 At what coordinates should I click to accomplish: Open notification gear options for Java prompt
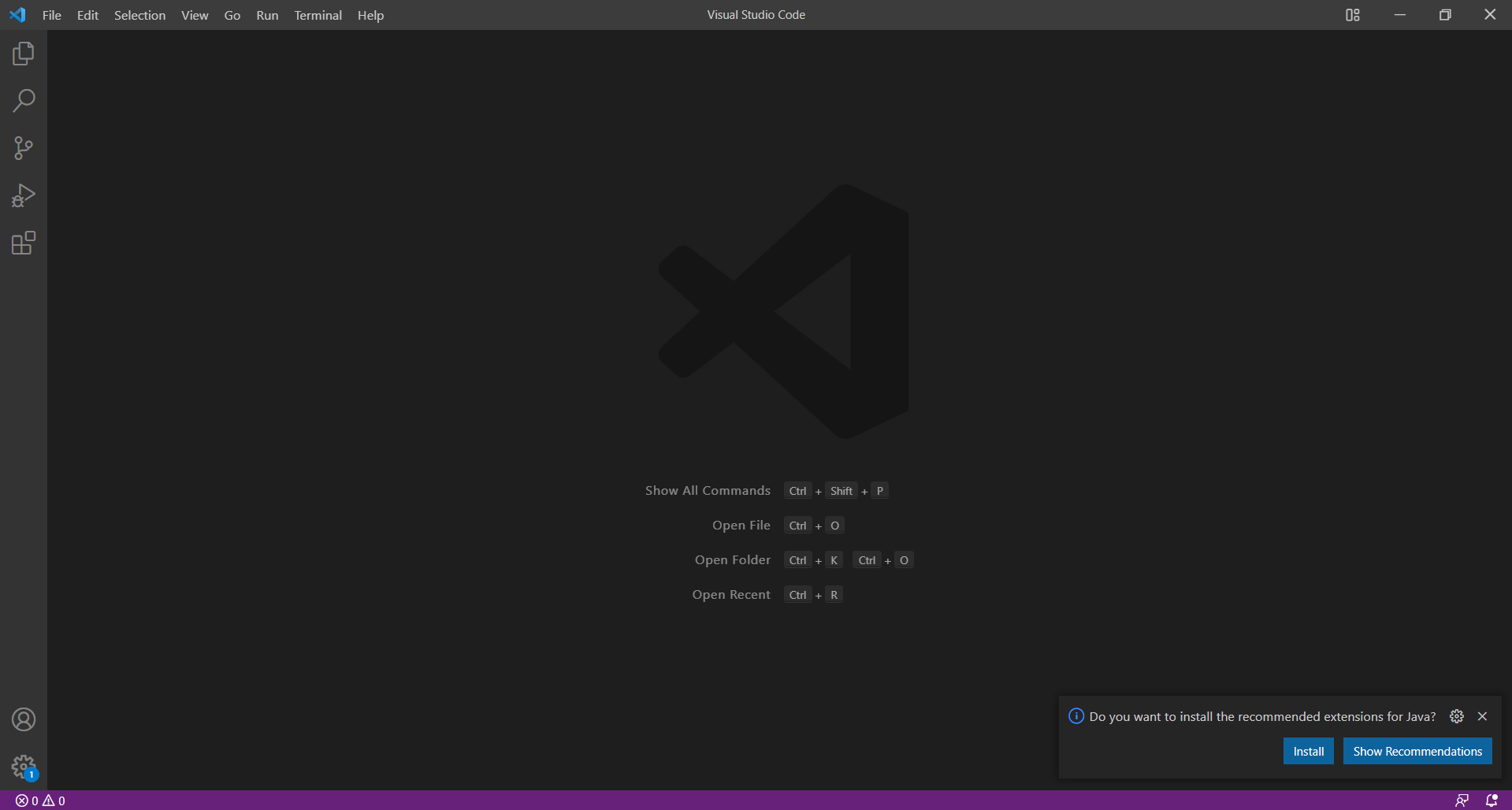click(1457, 716)
